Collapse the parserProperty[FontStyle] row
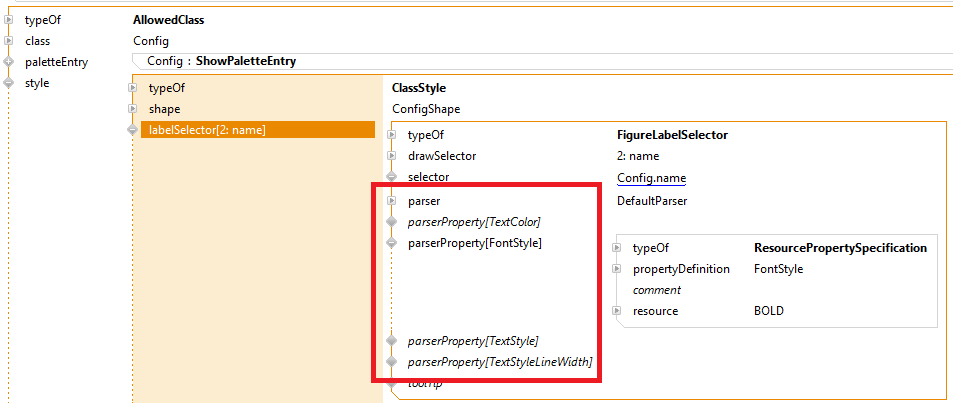 392,243
